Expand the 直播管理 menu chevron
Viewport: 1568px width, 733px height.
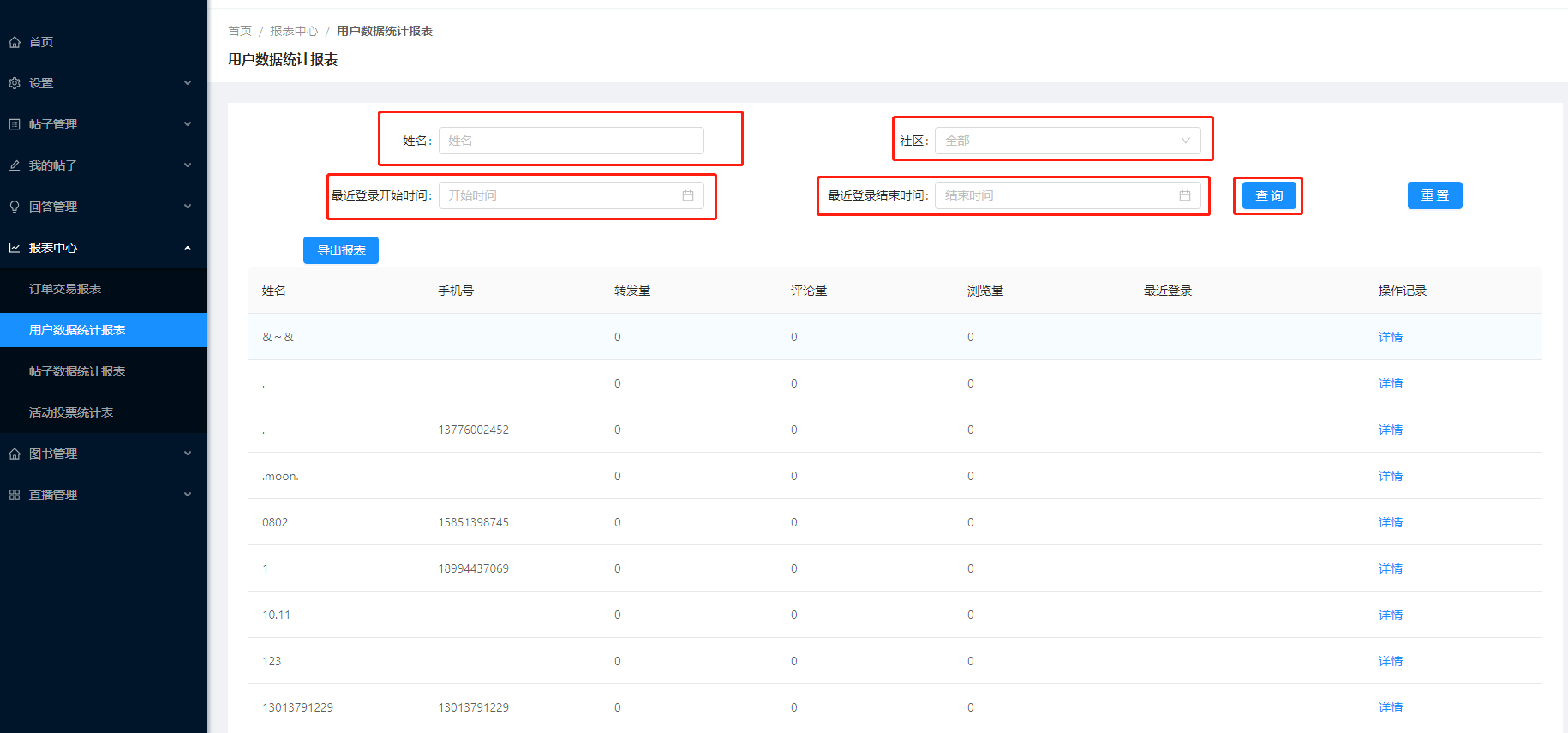point(188,495)
